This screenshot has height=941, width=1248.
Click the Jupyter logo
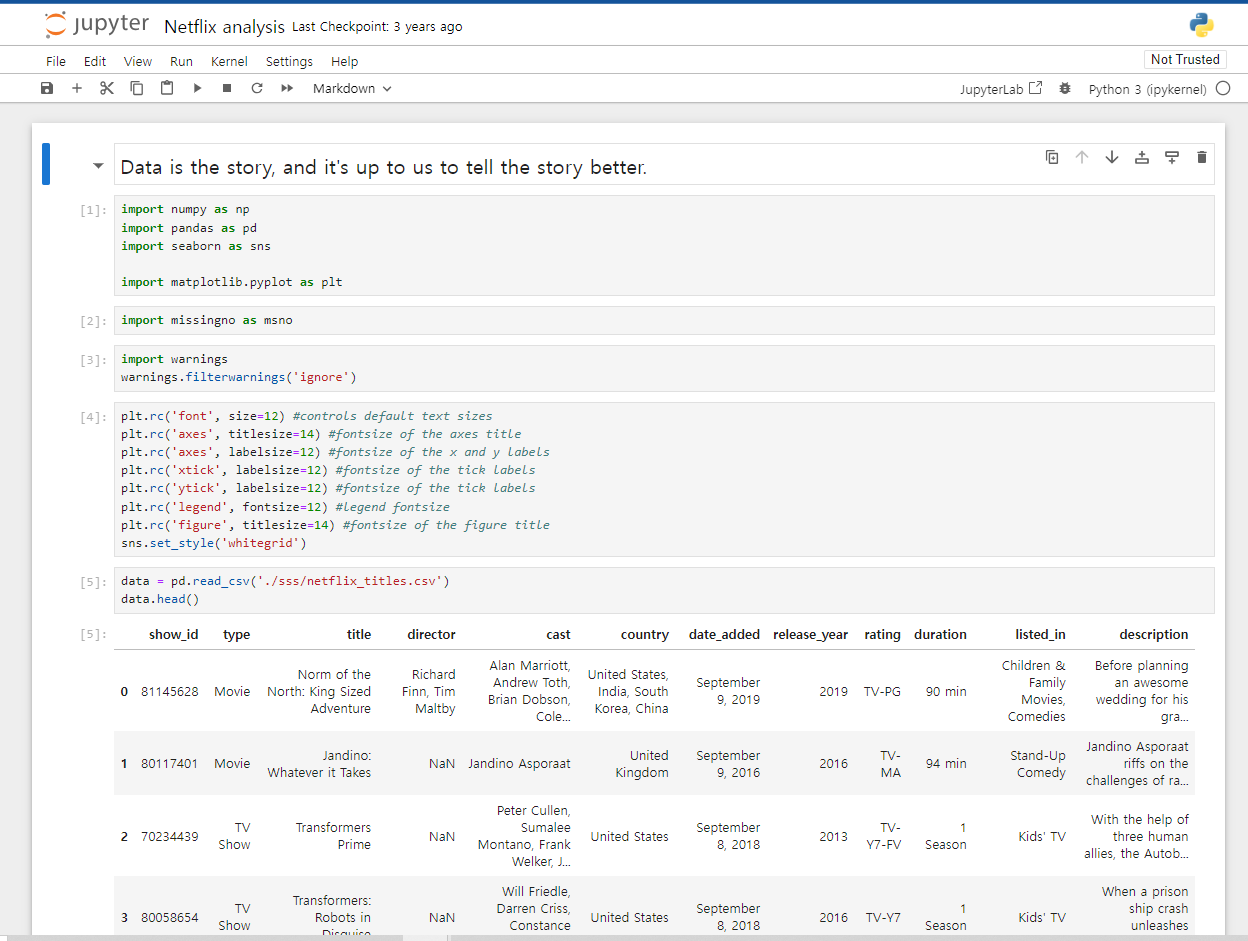pyautogui.click(x=97, y=25)
